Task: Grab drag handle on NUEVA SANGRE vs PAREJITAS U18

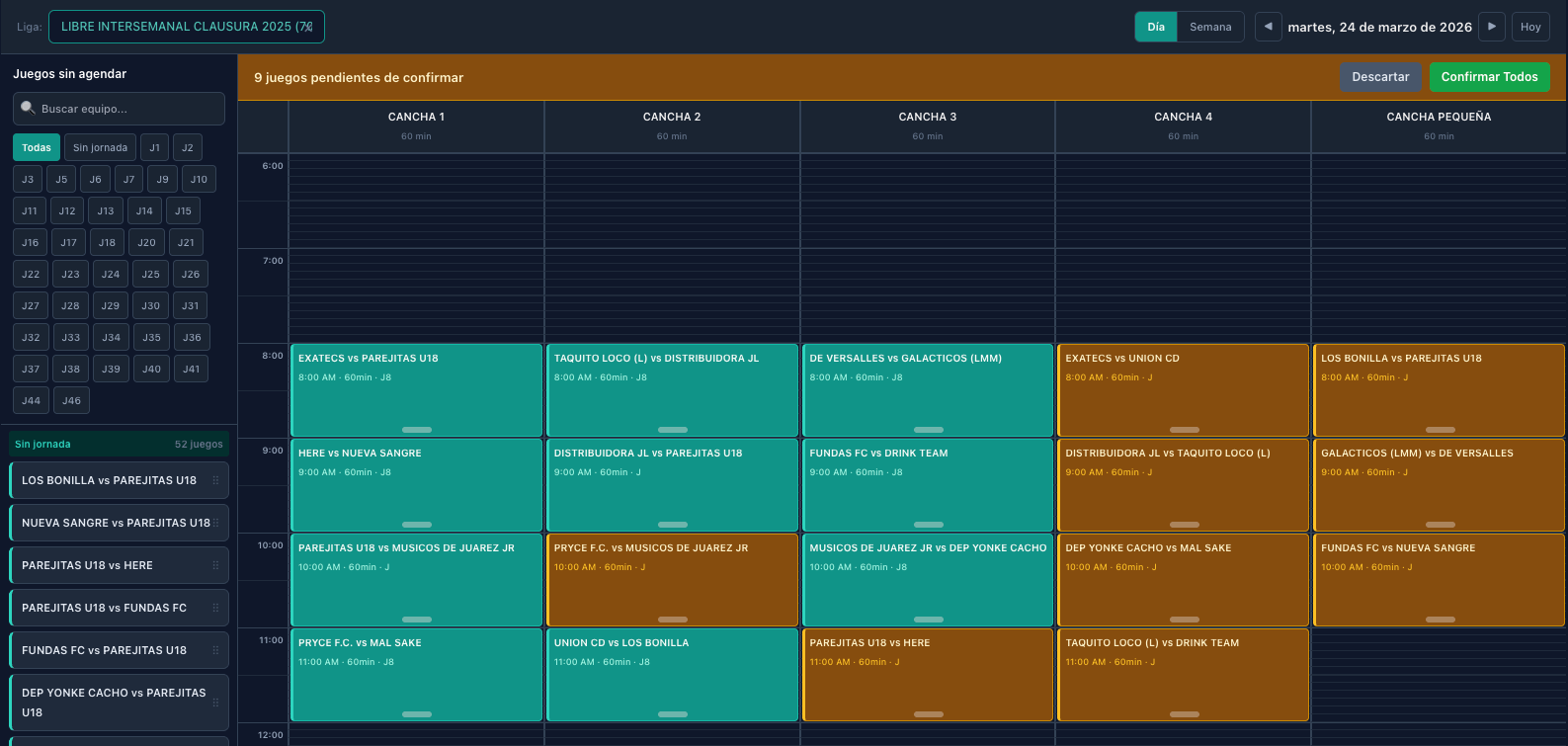Action: pyautogui.click(x=215, y=523)
